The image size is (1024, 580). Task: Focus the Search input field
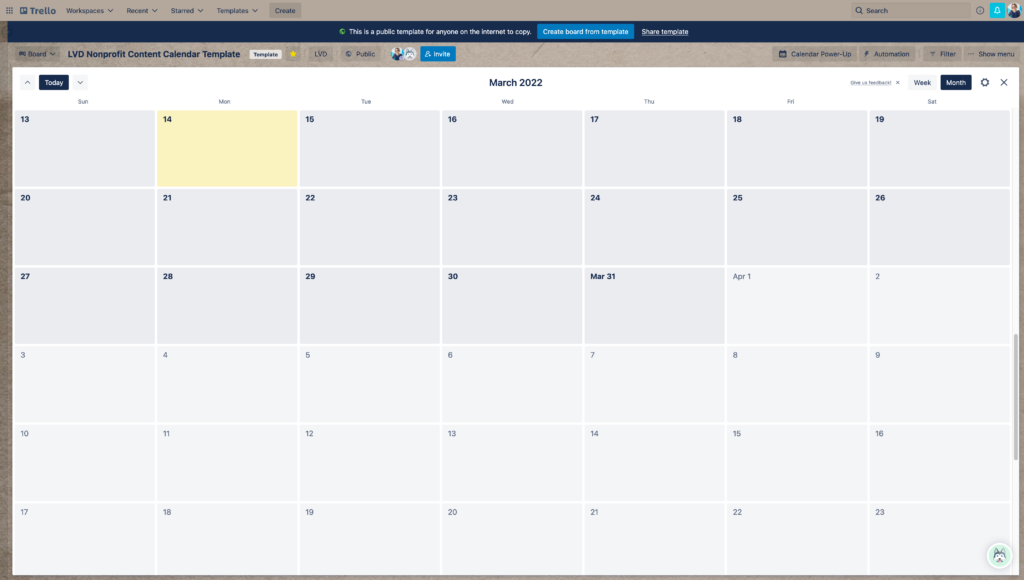910,10
